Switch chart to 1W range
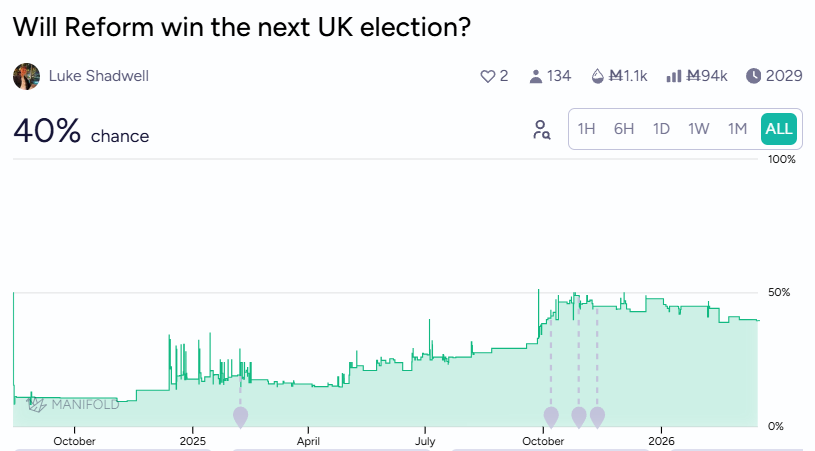The image size is (815, 451). click(699, 129)
